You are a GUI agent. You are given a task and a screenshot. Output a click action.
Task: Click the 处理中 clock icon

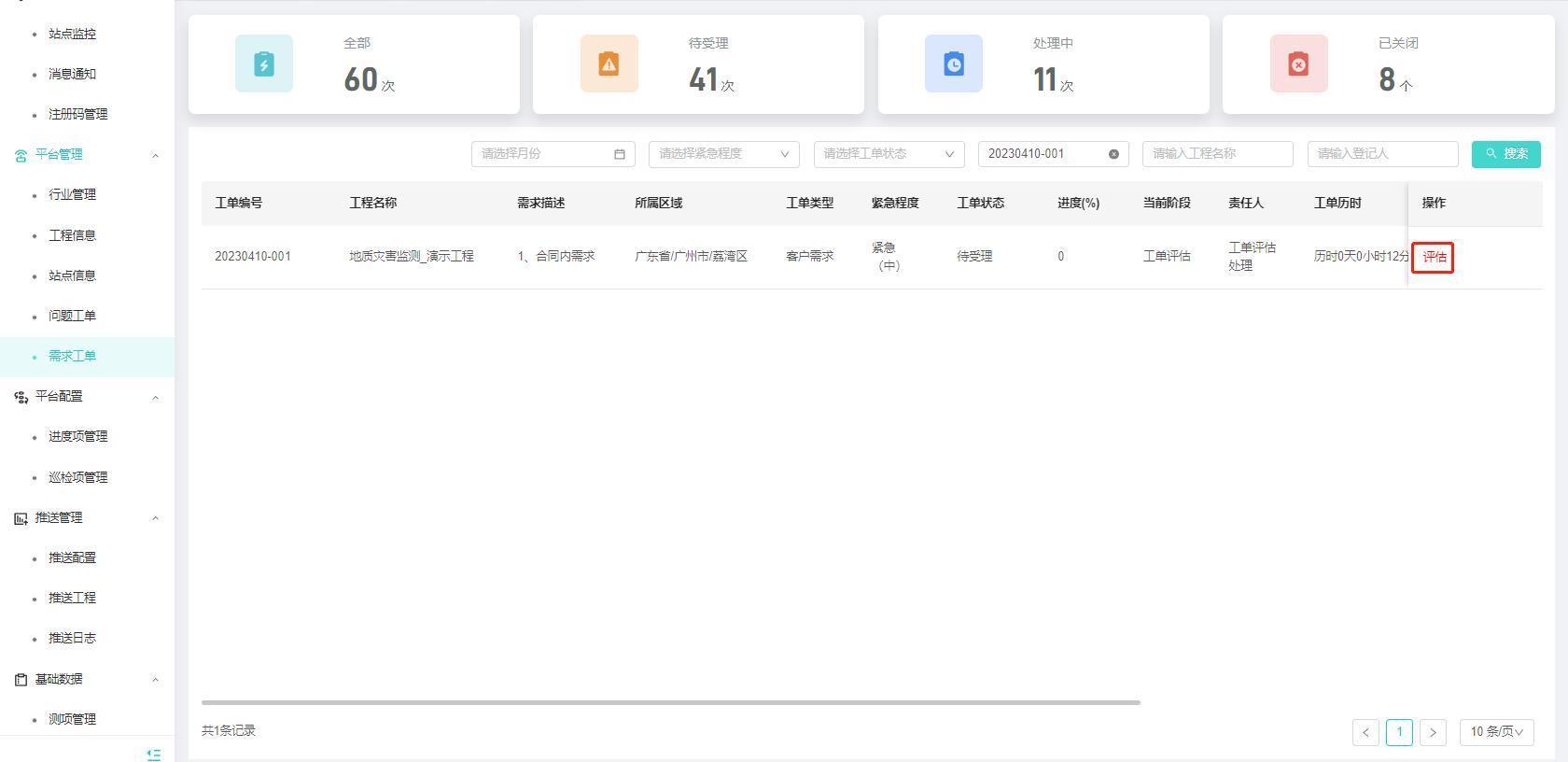(953, 63)
